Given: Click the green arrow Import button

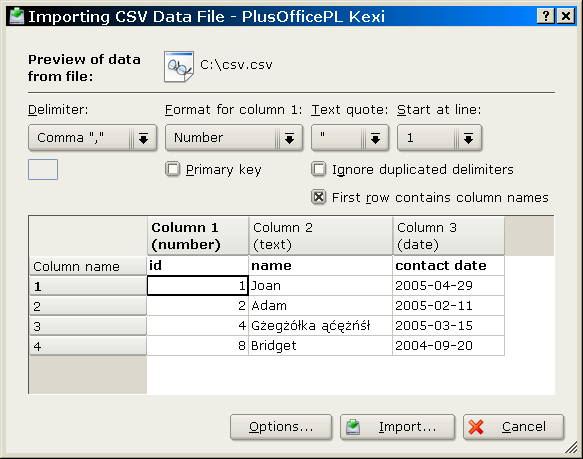Looking at the screenshot, I should pyautogui.click(x=397, y=427).
